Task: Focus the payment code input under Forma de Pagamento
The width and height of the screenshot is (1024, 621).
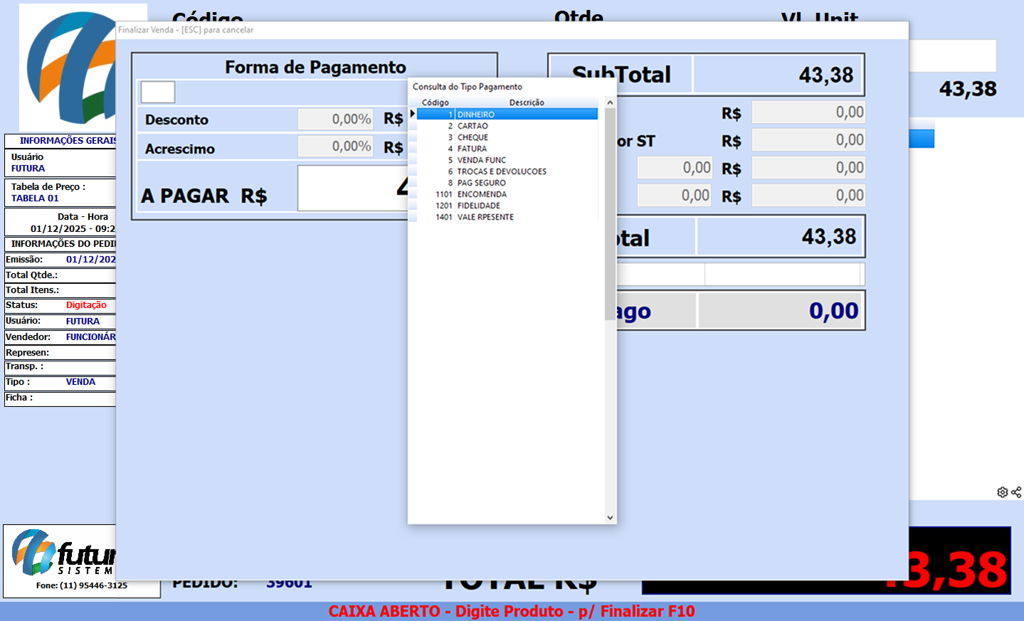Action: click(x=158, y=92)
